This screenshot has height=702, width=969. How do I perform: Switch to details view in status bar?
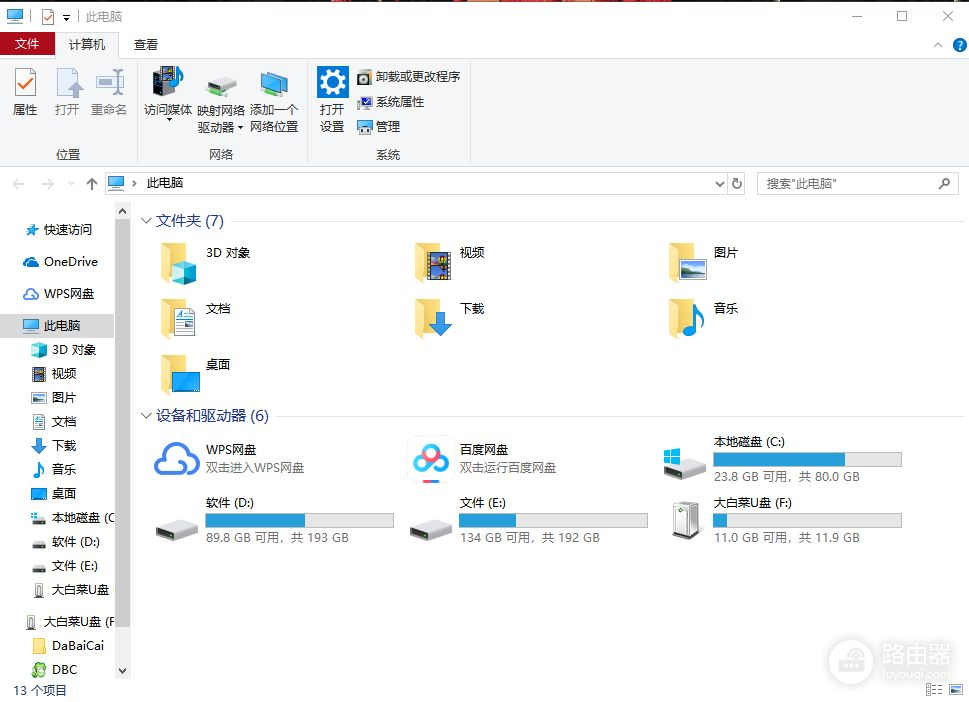(934, 690)
